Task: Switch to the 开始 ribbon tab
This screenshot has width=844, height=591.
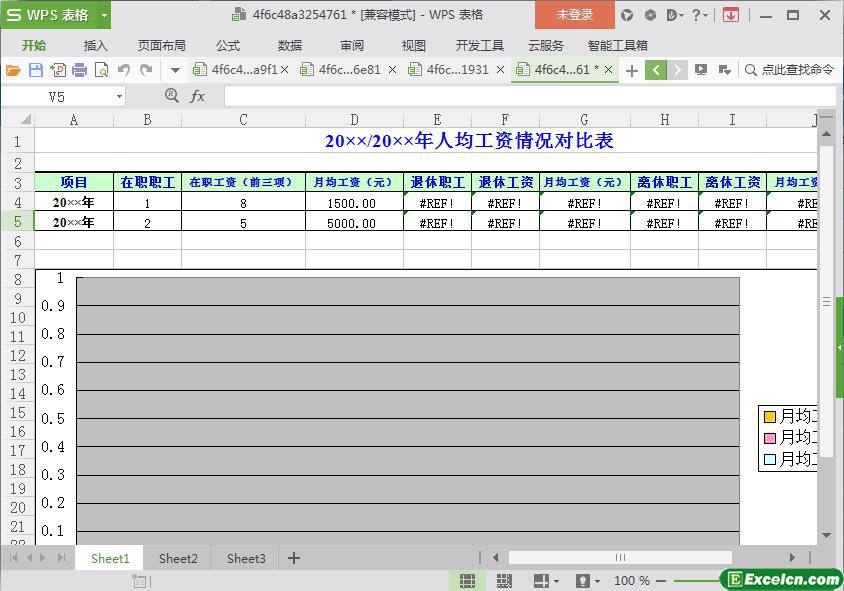Action: click(34, 46)
